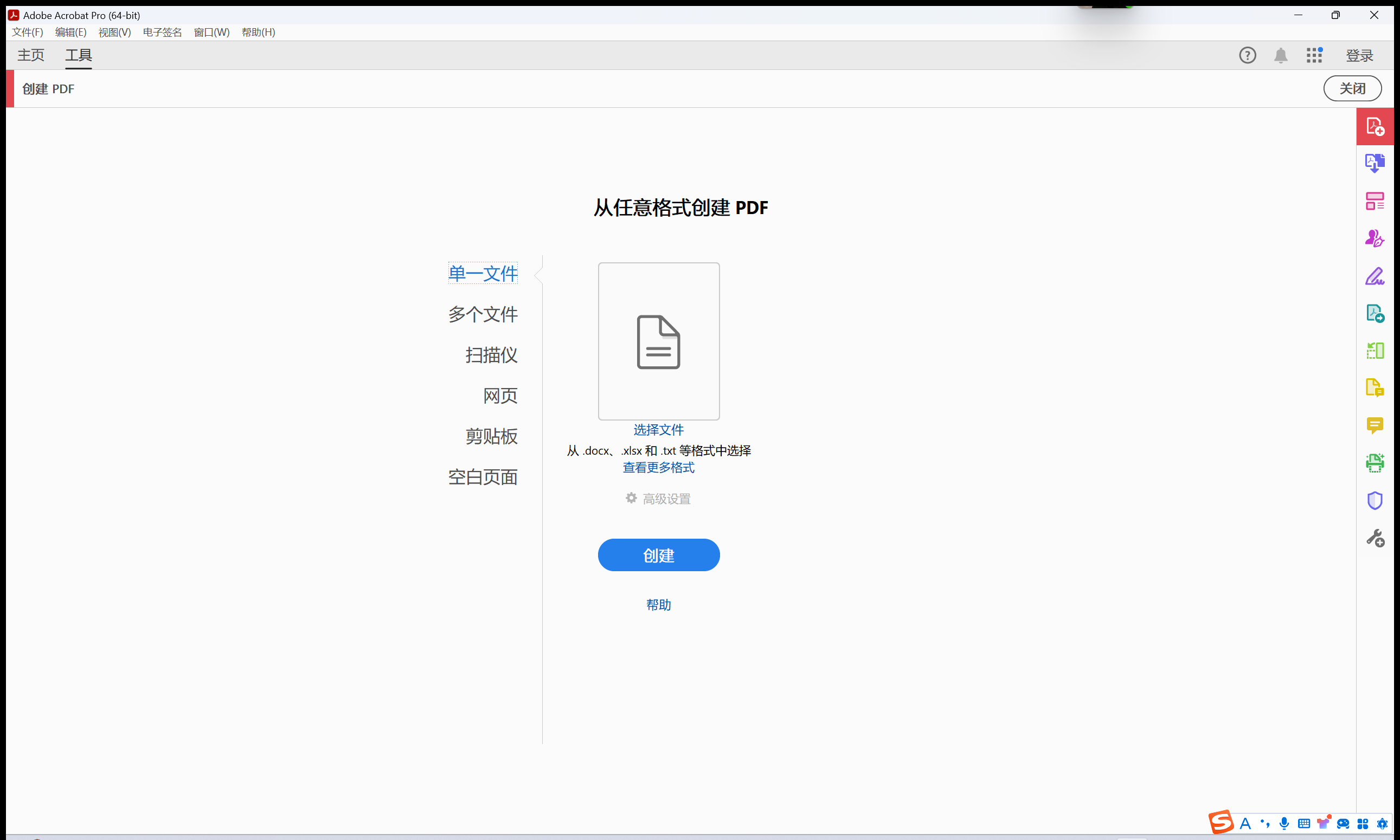Image resolution: width=1400 pixels, height=840 pixels.
Task: Select the 多个文件 option
Action: pos(483,314)
